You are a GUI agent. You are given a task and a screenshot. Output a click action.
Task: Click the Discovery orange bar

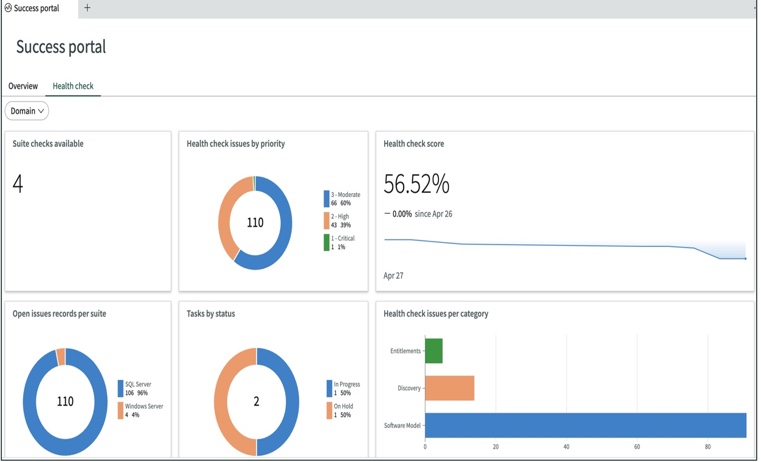point(449,388)
